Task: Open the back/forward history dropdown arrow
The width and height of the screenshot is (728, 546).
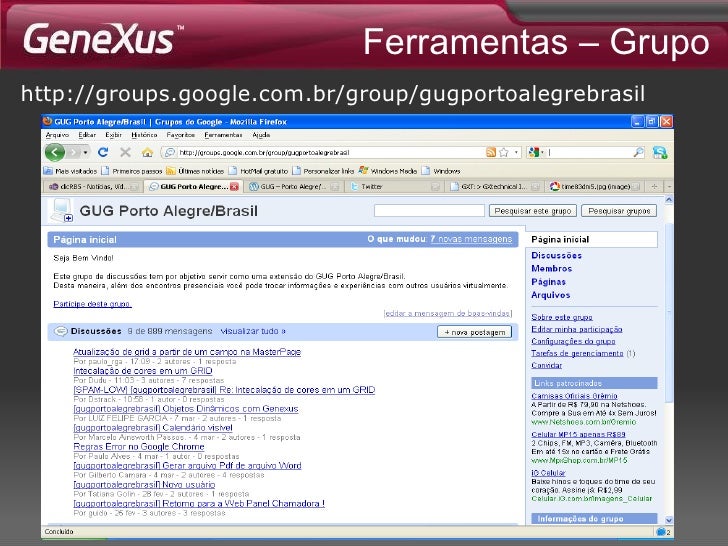Action: (x=85, y=152)
